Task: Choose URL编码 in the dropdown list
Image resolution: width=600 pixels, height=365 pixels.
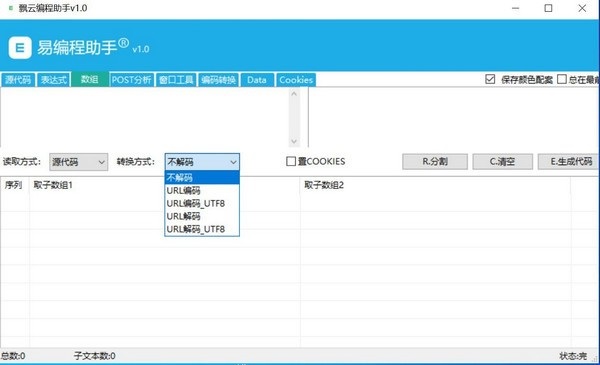Action: click(x=202, y=191)
